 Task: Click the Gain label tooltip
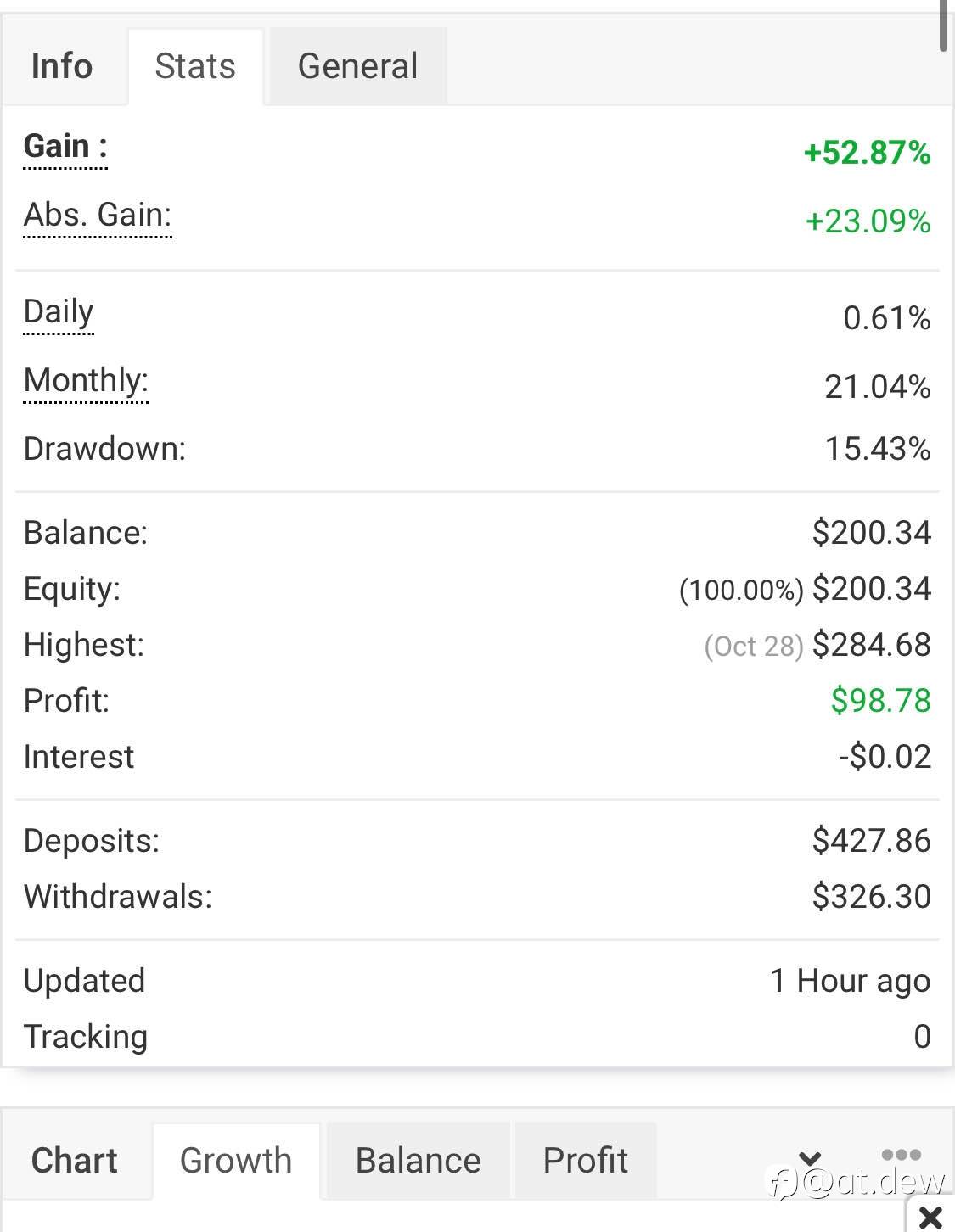(x=65, y=147)
